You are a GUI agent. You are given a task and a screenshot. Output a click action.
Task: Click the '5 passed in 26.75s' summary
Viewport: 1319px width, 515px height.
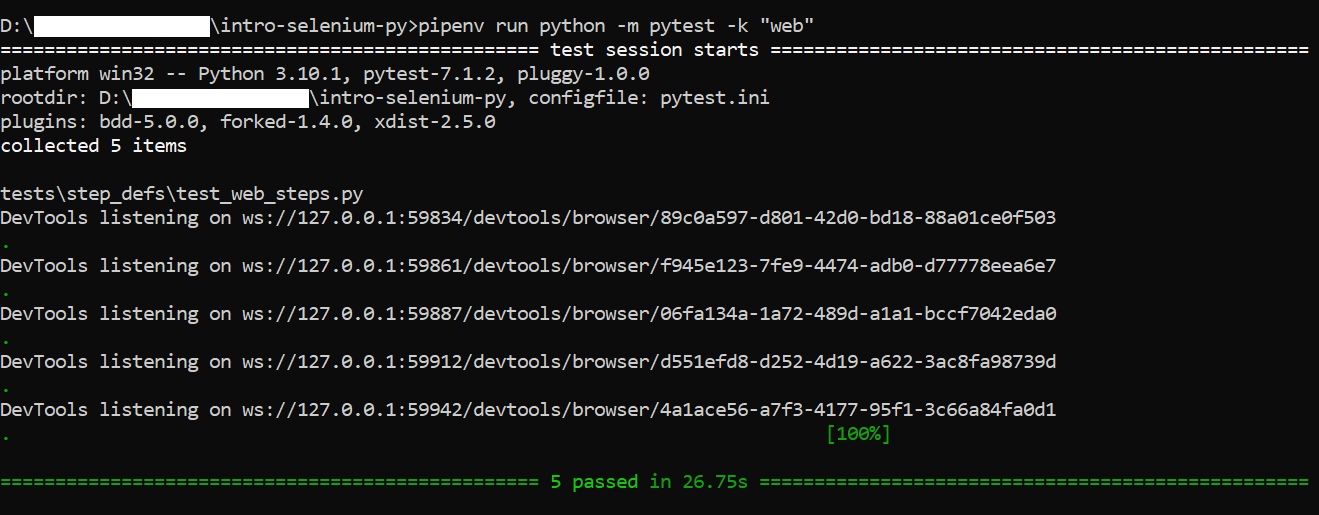[649, 481]
